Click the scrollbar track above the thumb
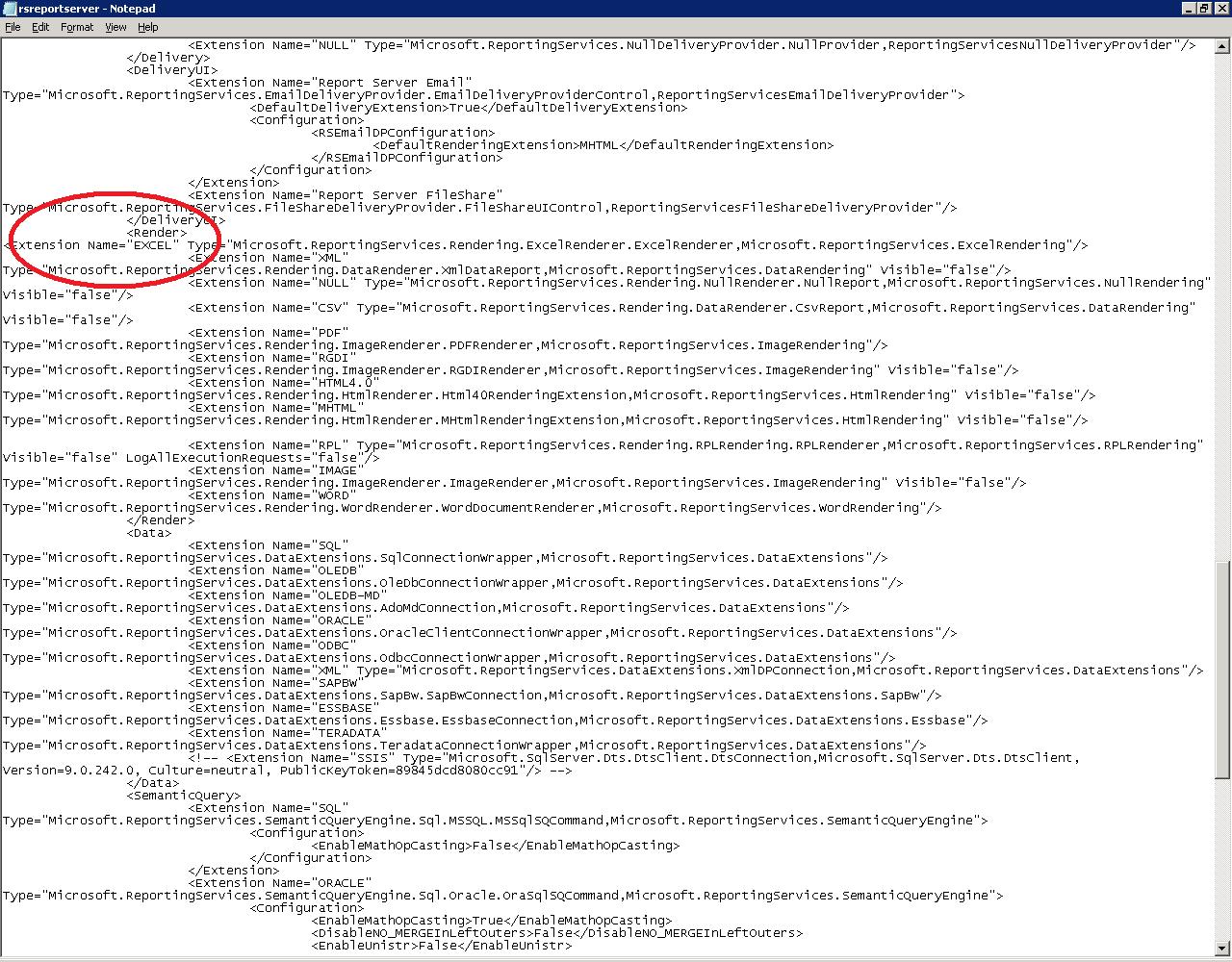The width and height of the screenshot is (1232, 962). [x=1223, y=289]
